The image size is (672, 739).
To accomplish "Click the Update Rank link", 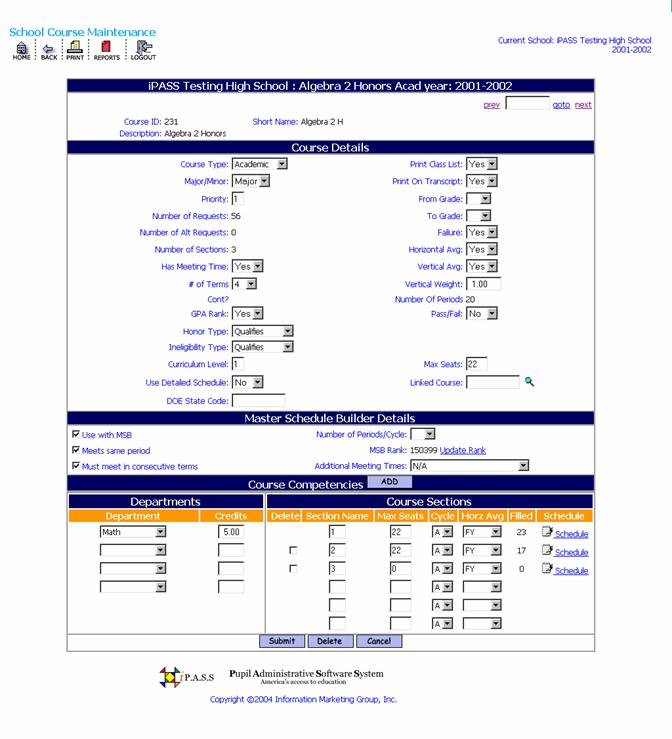I will (x=463, y=450).
